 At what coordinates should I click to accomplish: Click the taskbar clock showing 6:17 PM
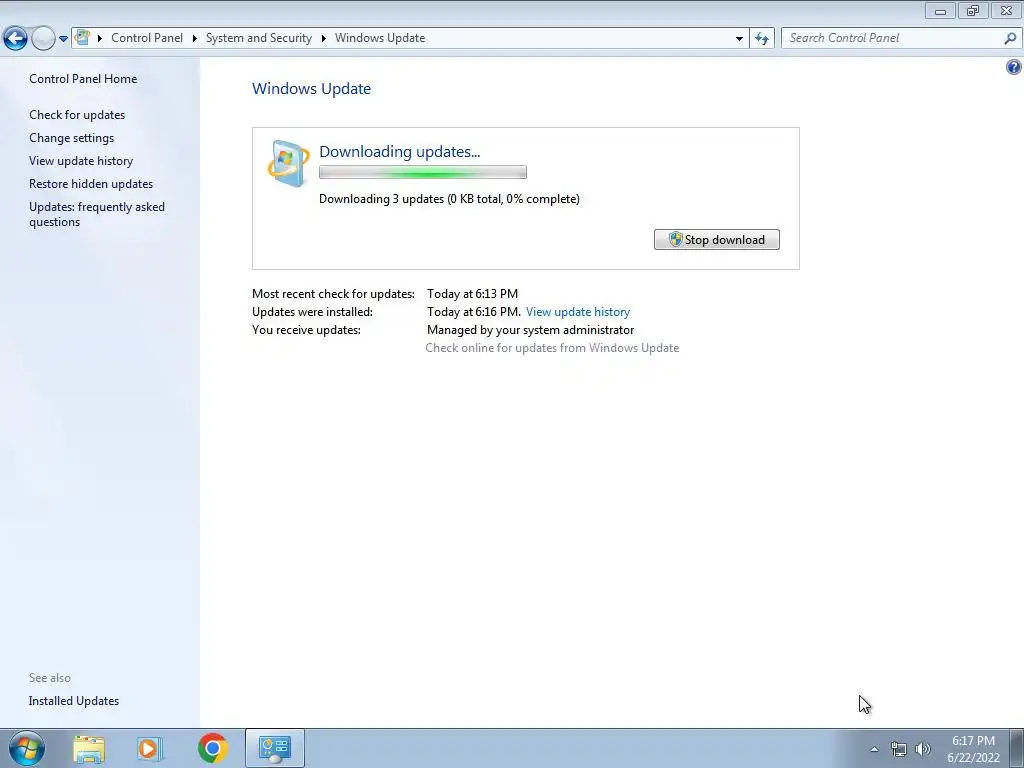[973, 749]
